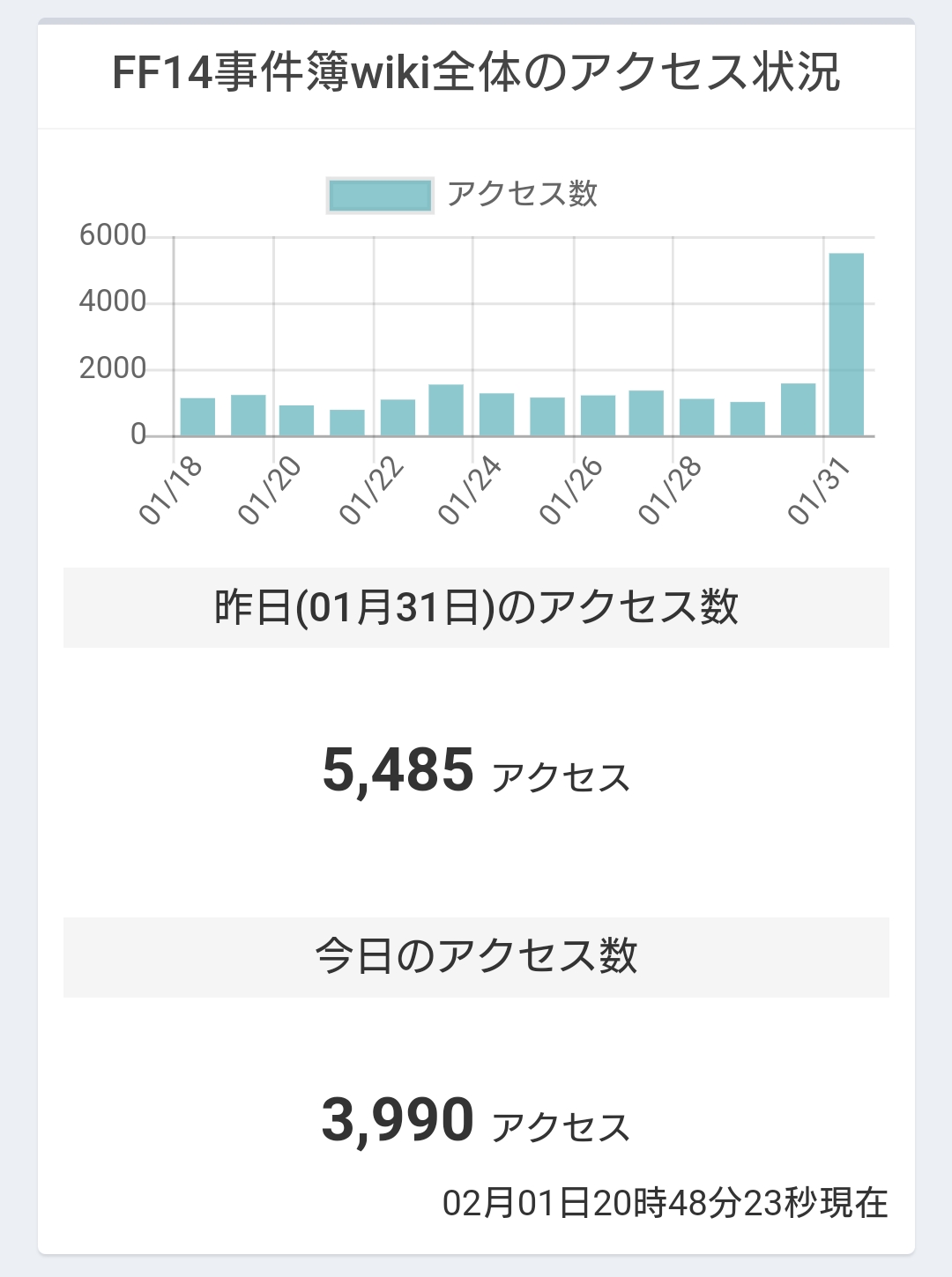Click the tallest bar for 01/31

pyautogui.click(x=846, y=345)
